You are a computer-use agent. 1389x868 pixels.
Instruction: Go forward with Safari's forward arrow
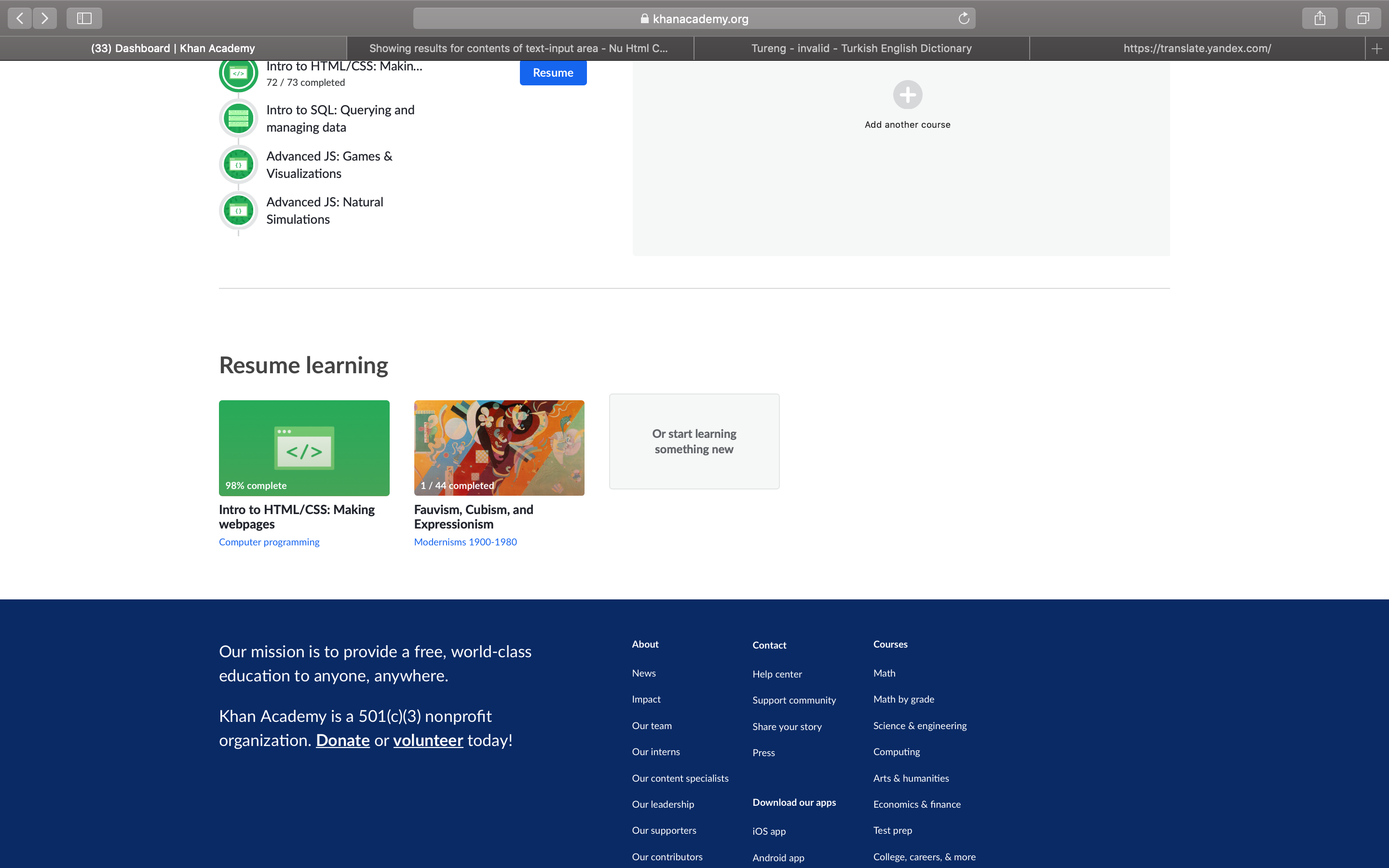tap(45, 18)
